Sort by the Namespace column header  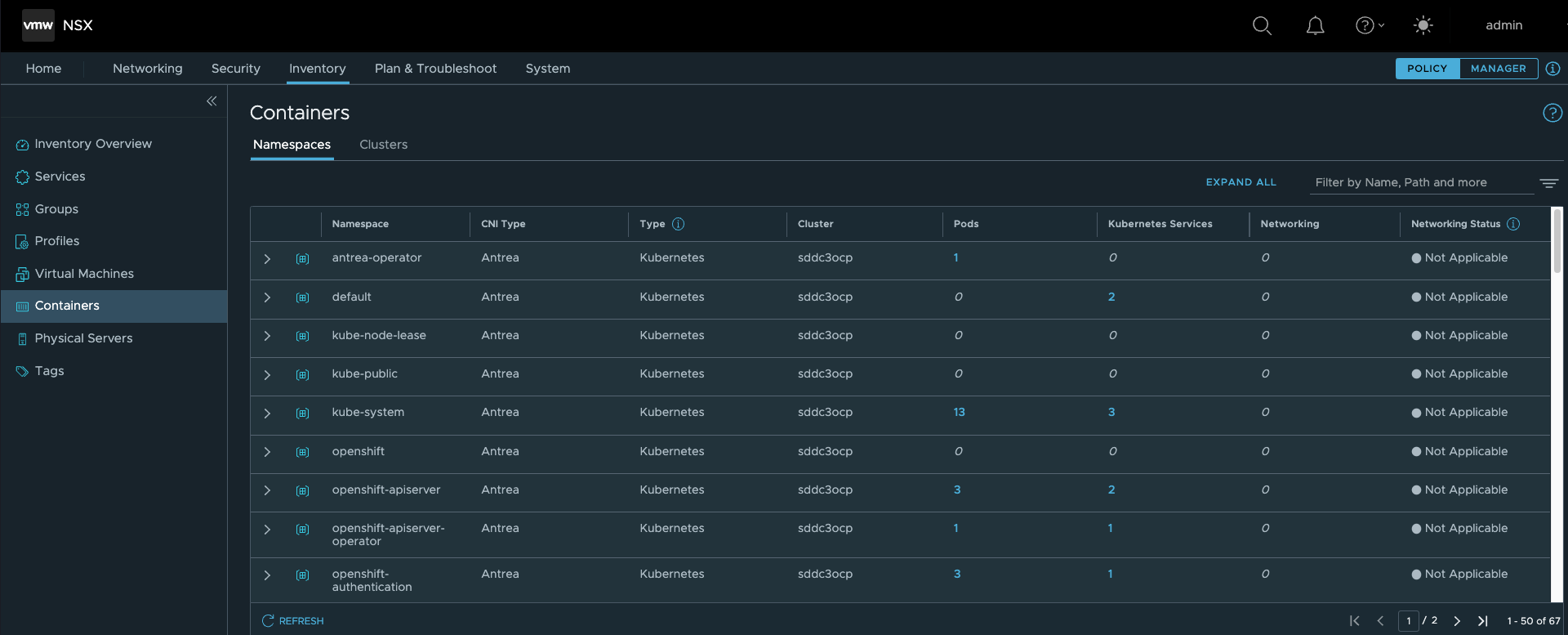coord(360,224)
